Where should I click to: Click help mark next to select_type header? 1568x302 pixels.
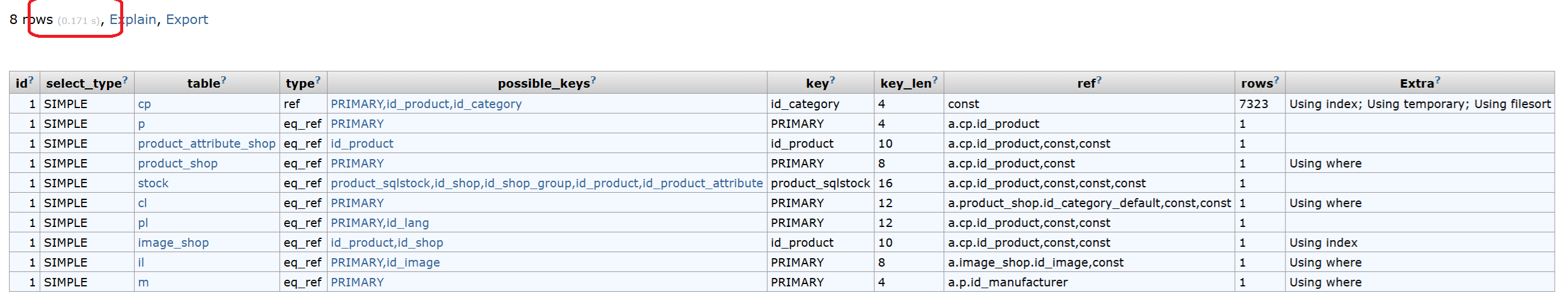[x=125, y=80]
